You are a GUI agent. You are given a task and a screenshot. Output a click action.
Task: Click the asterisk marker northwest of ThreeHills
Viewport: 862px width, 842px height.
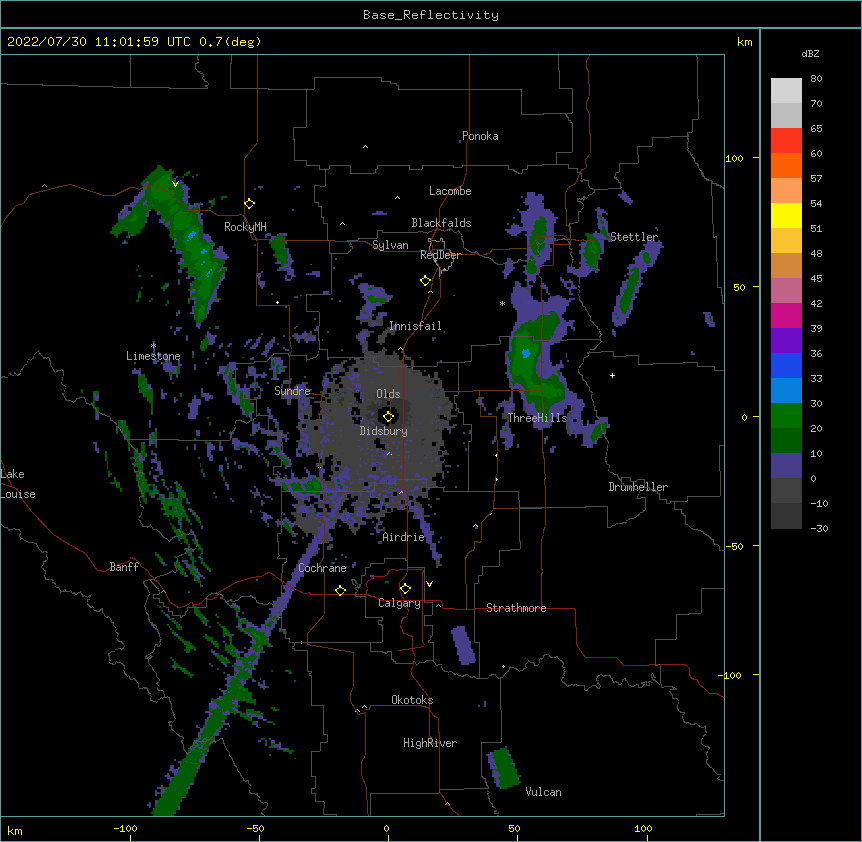coord(502,303)
